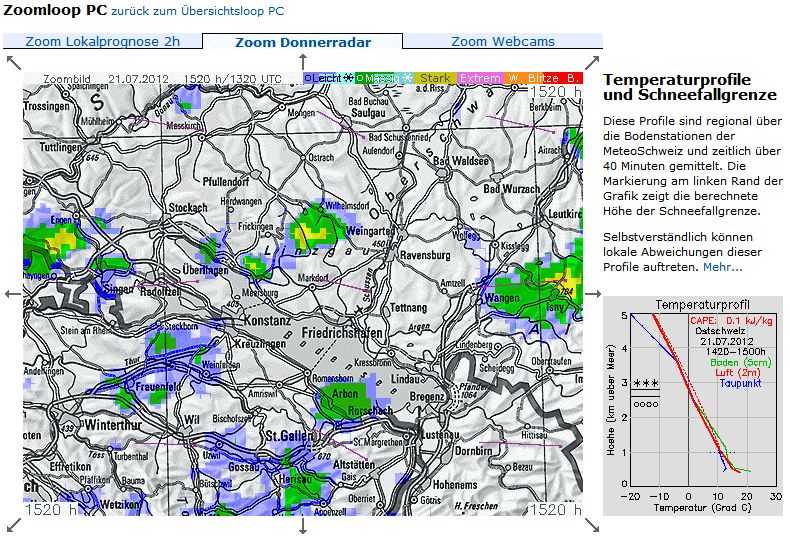Click the blue 'Leicht' legend swatch
This screenshot has height=540, width=790.
(327, 78)
